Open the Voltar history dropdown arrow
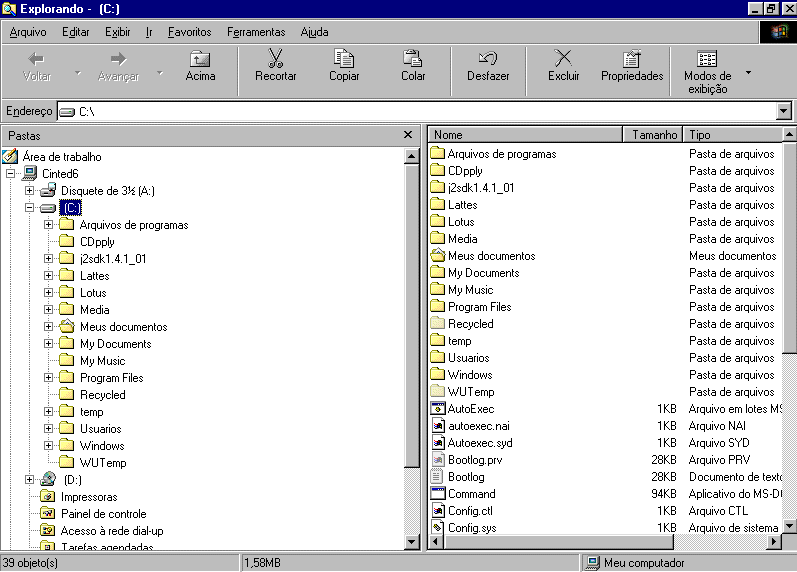This screenshot has width=797, height=572. (78, 73)
